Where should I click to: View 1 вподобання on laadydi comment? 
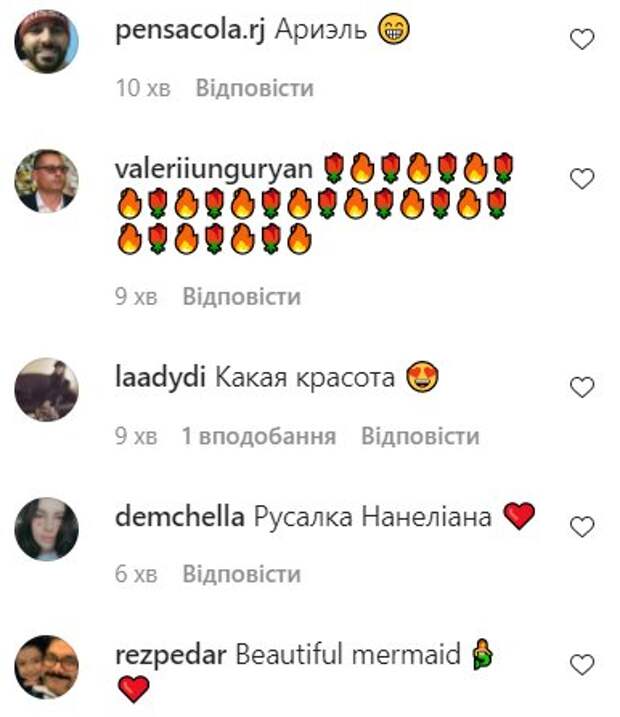(x=259, y=436)
